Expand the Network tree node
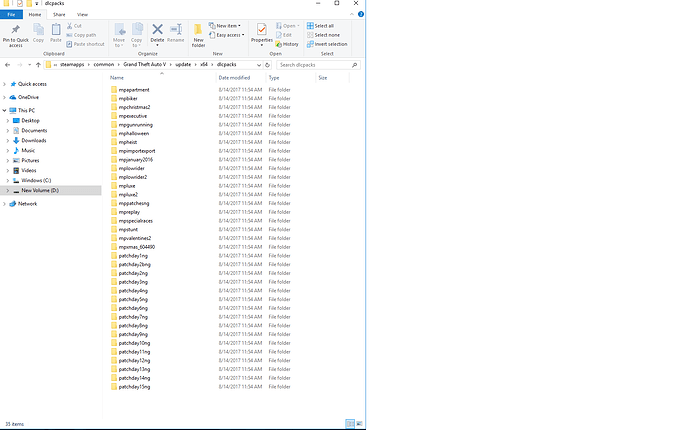The height and width of the screenshot is (430, 690). 4,204
